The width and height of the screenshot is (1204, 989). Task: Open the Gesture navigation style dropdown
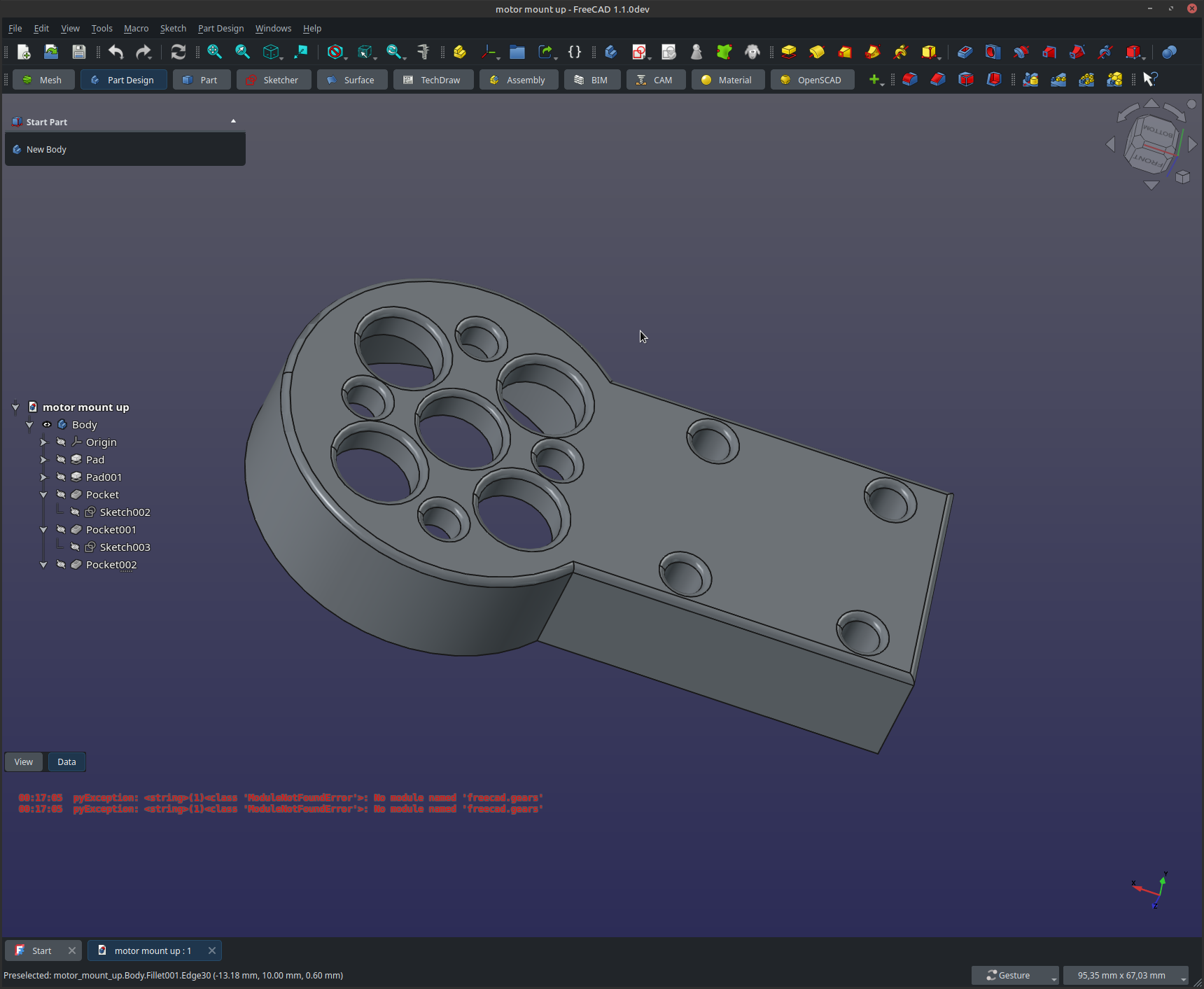click(1014, 975)
